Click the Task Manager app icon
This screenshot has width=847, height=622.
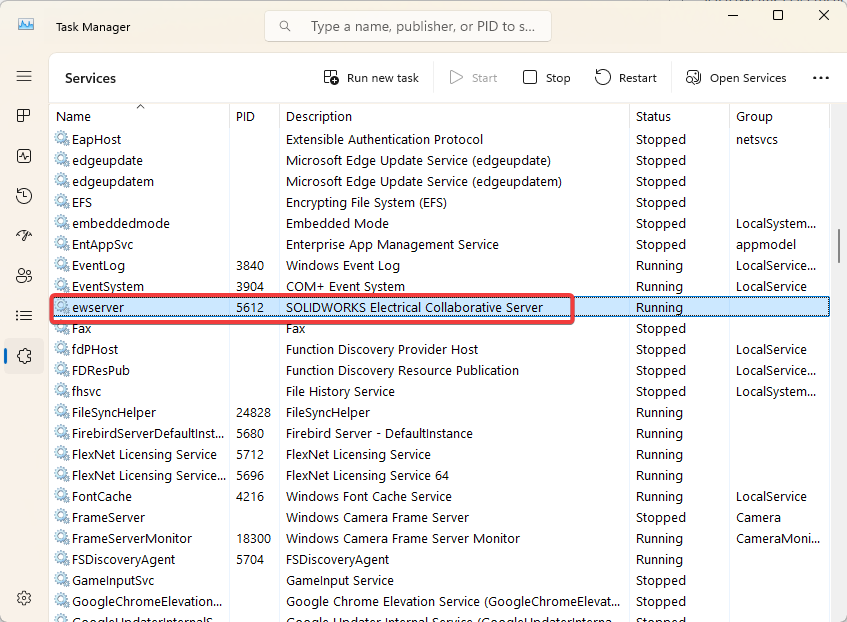(x=26, y=25)
